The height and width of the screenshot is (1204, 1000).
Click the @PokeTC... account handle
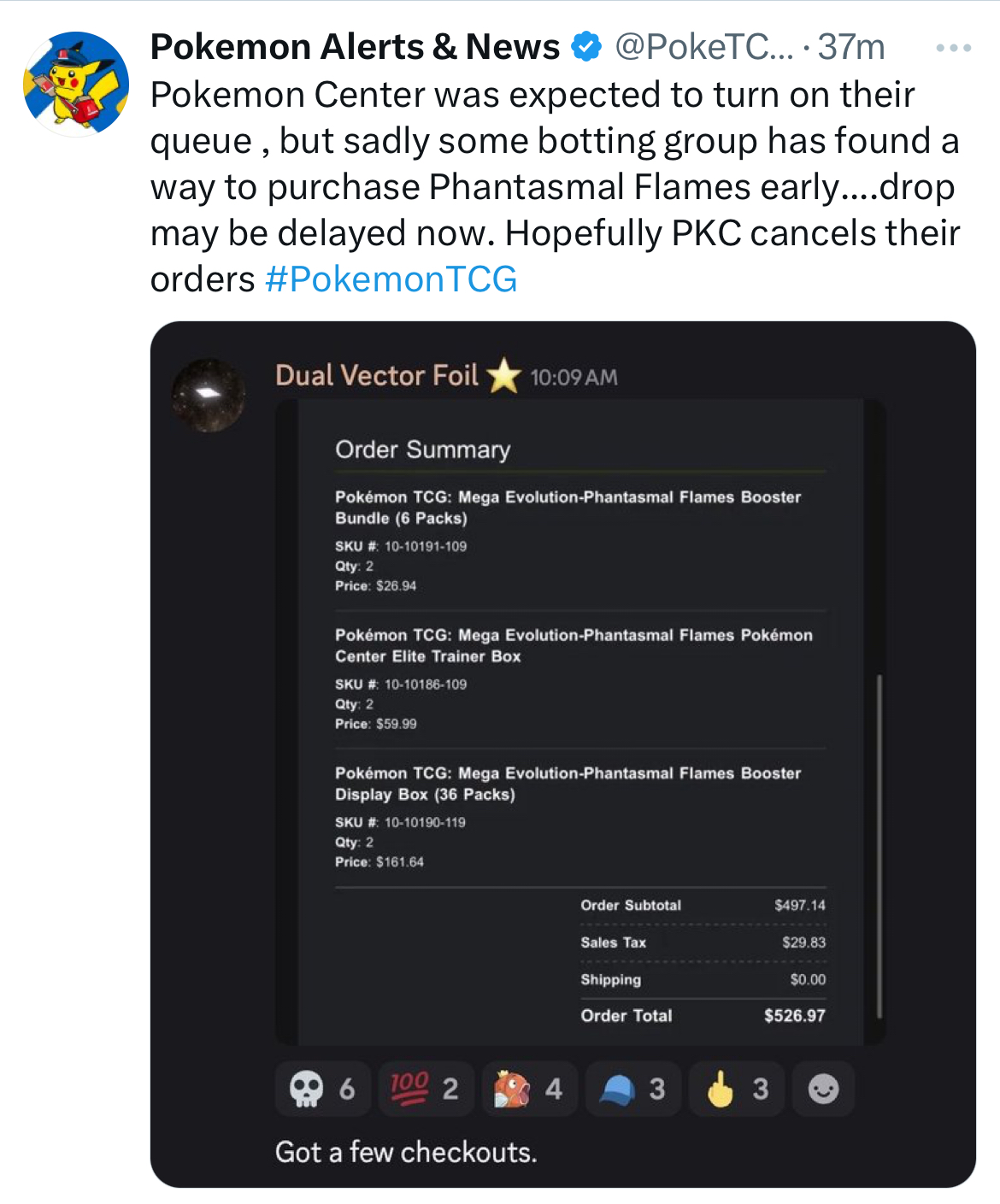coord(703,47)
